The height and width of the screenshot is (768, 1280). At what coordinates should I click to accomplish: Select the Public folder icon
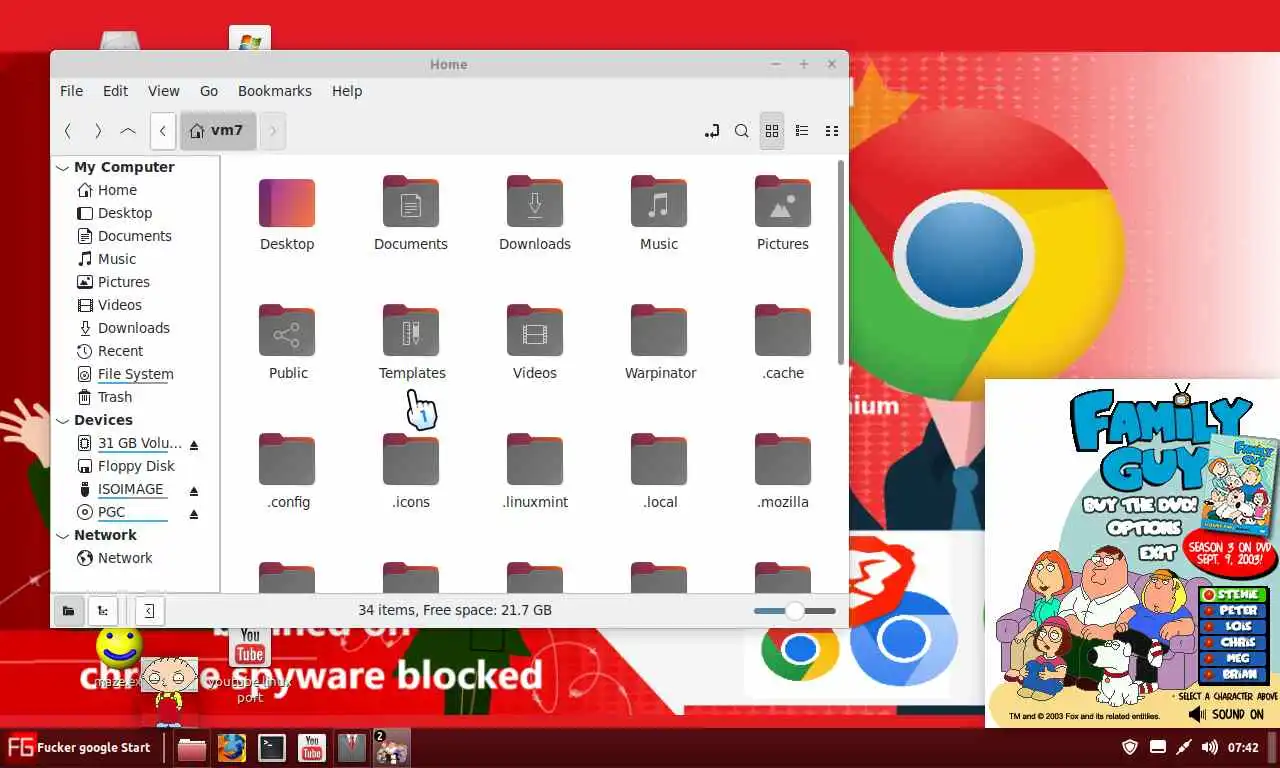(x=287, y=332)
